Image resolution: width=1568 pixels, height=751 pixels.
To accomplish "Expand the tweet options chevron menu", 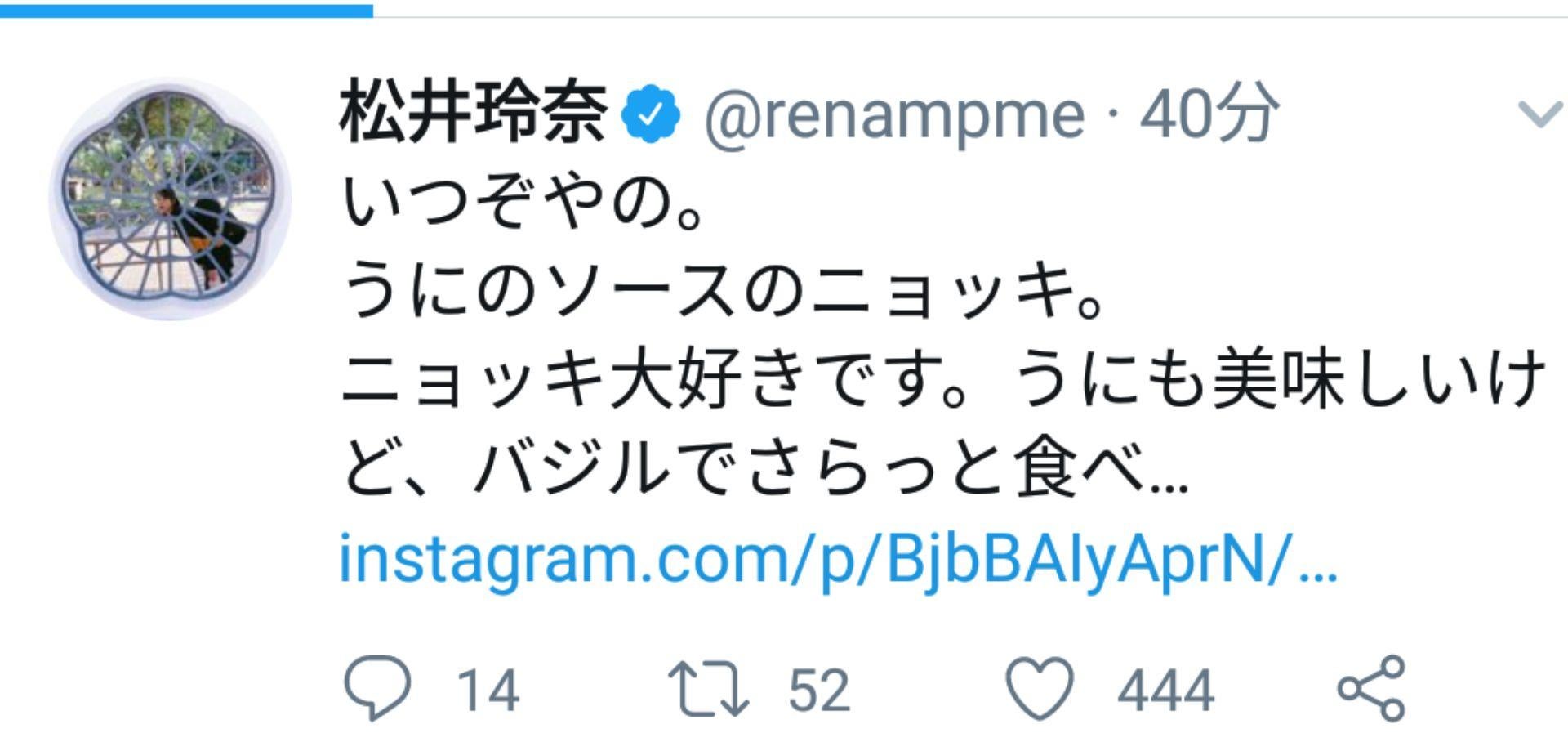I will point(1539,114).
